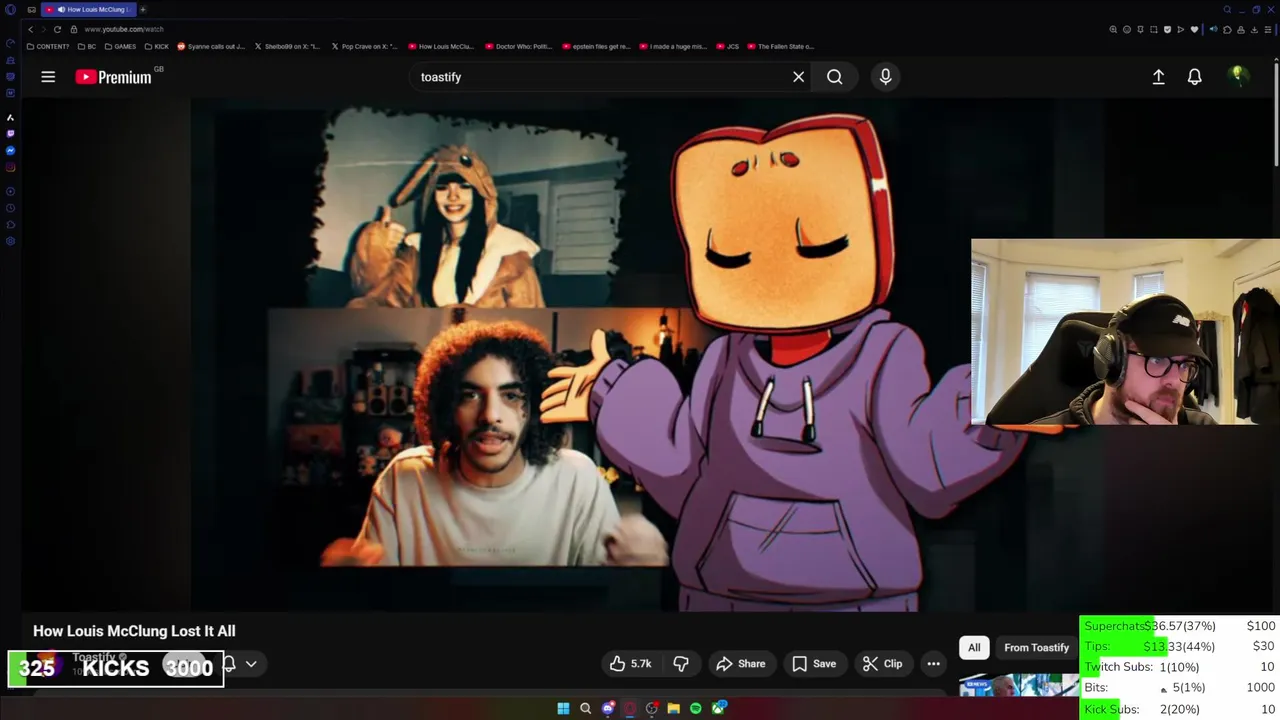Open a new browser tab
The width and height of the screenshot is (1280, 720).
coord(142,9)
